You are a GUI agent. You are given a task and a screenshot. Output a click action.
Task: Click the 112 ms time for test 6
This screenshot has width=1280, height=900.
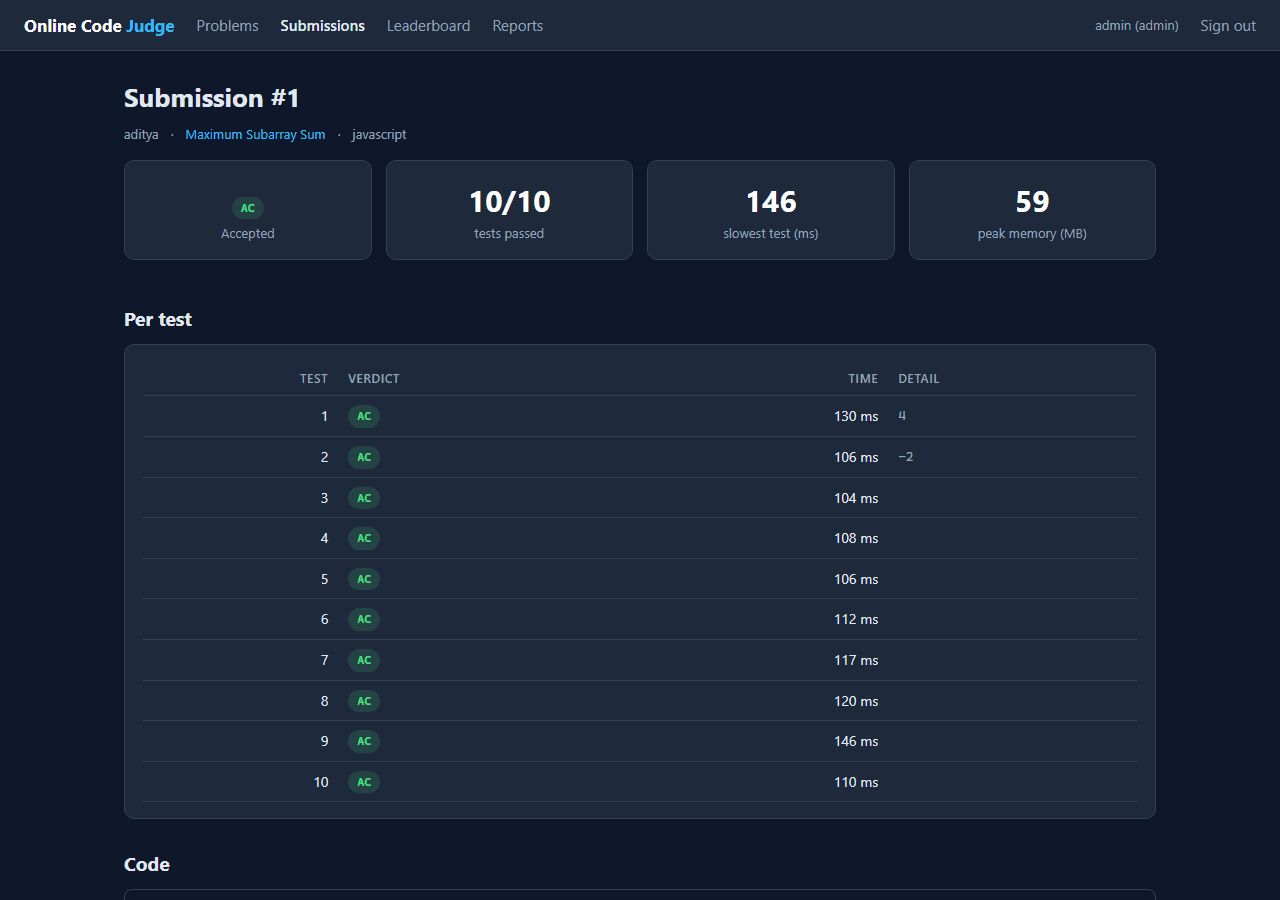tap(856, 619)
